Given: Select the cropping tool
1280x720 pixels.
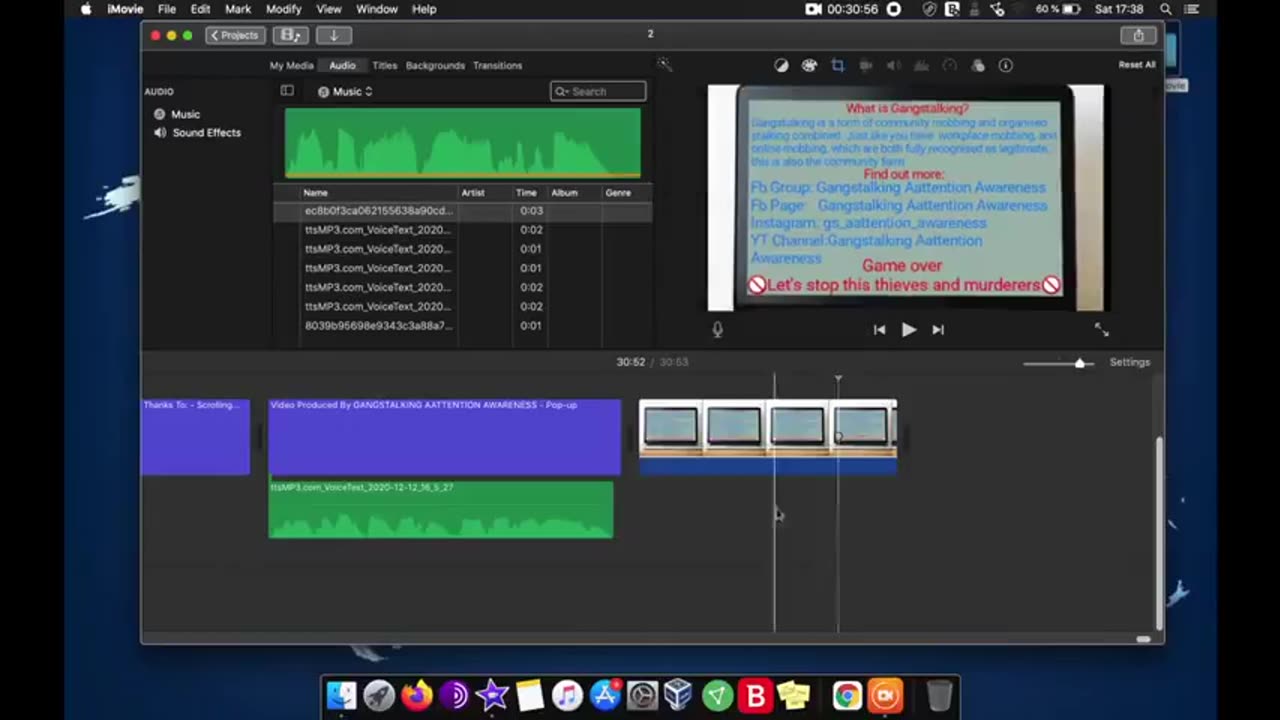Looking at the screenshot, I should tap(838, 65).
